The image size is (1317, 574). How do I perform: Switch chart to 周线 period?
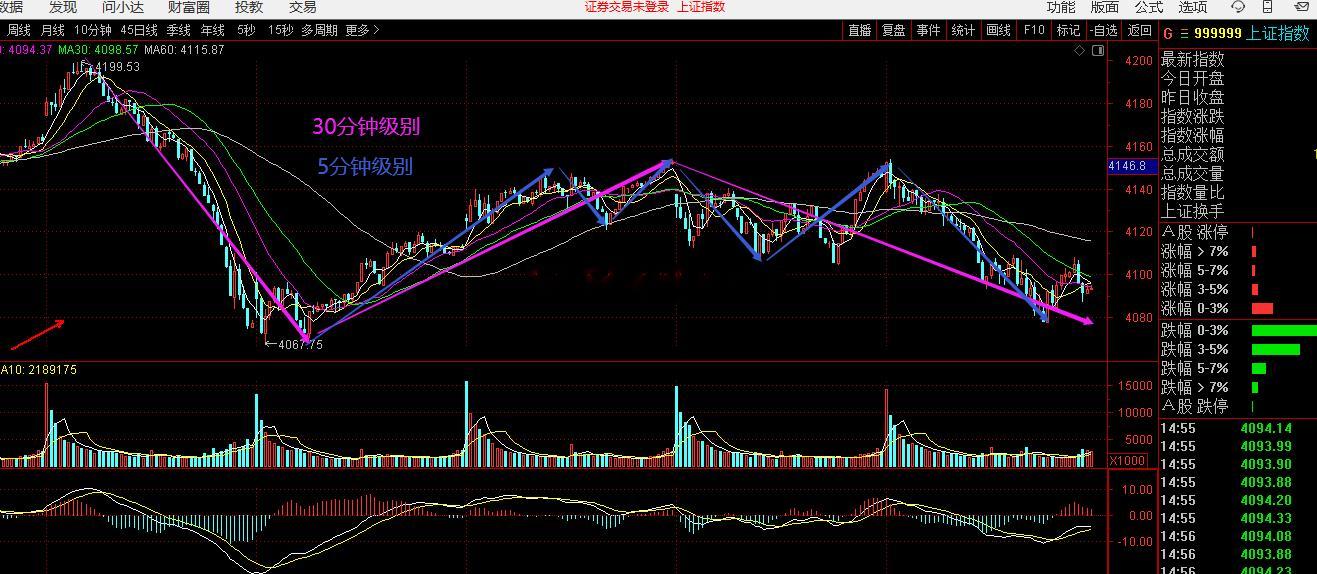pyautogui.click(x=19, y=30)
